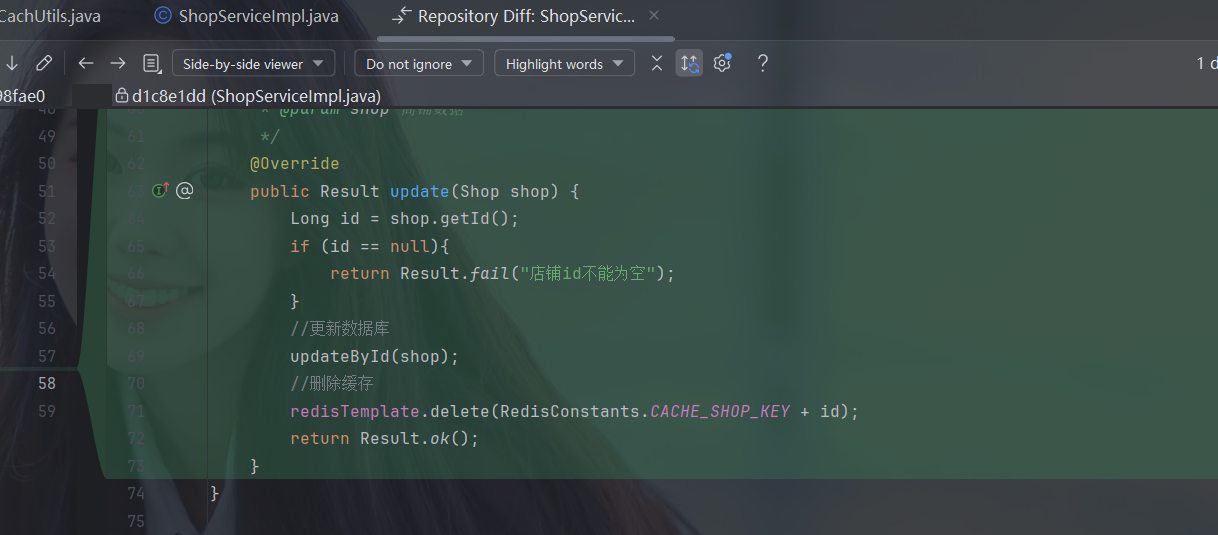Click d1c8e1dd (ShopServiceImpl.java) revision label

[256, 96]
